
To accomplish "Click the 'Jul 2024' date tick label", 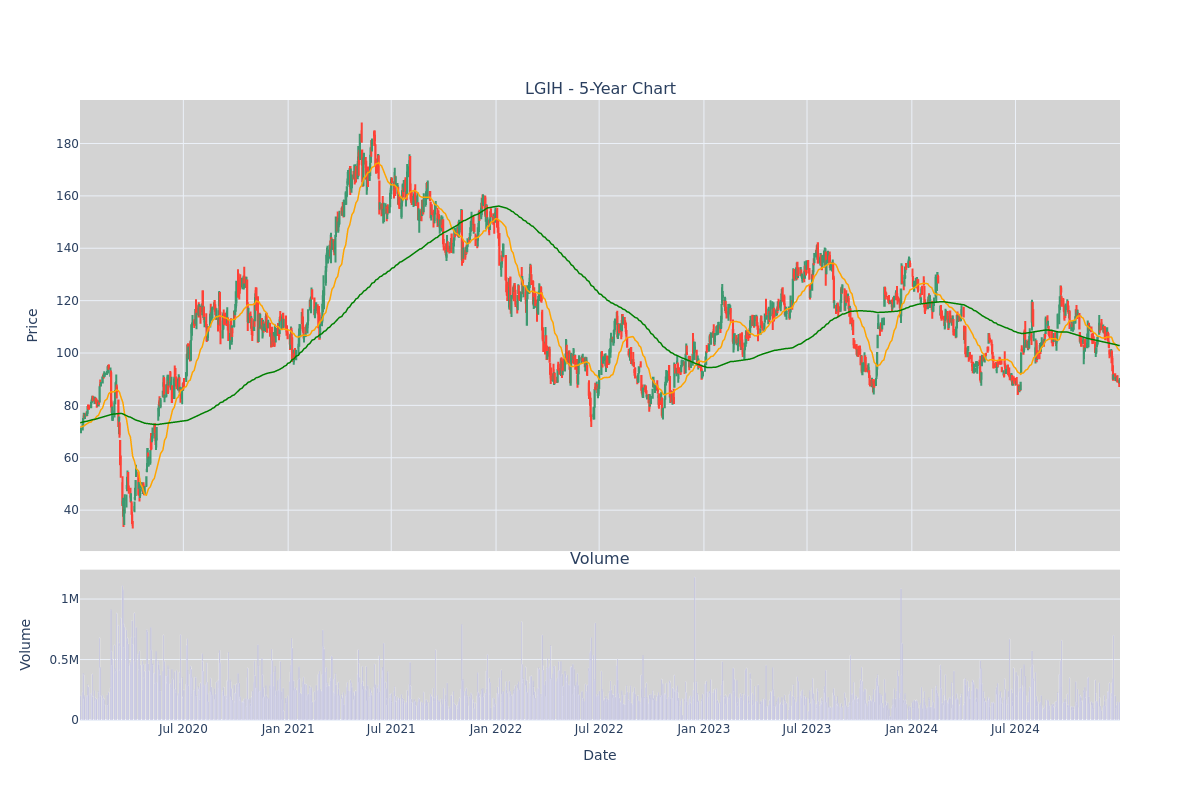I will click(1015, 729).
